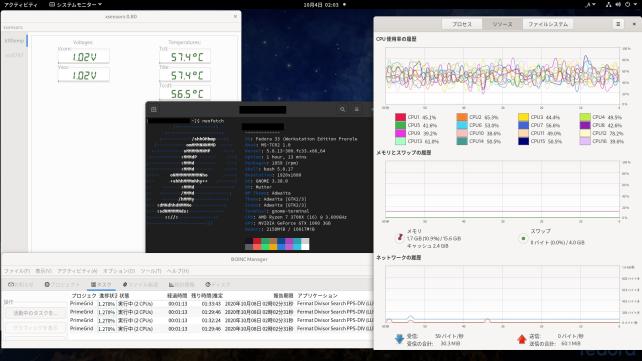The width and height of the screenshot is (642, 361).
Task: Sort tasks by 残り時間(推定) column header
Action: [207, 296]
